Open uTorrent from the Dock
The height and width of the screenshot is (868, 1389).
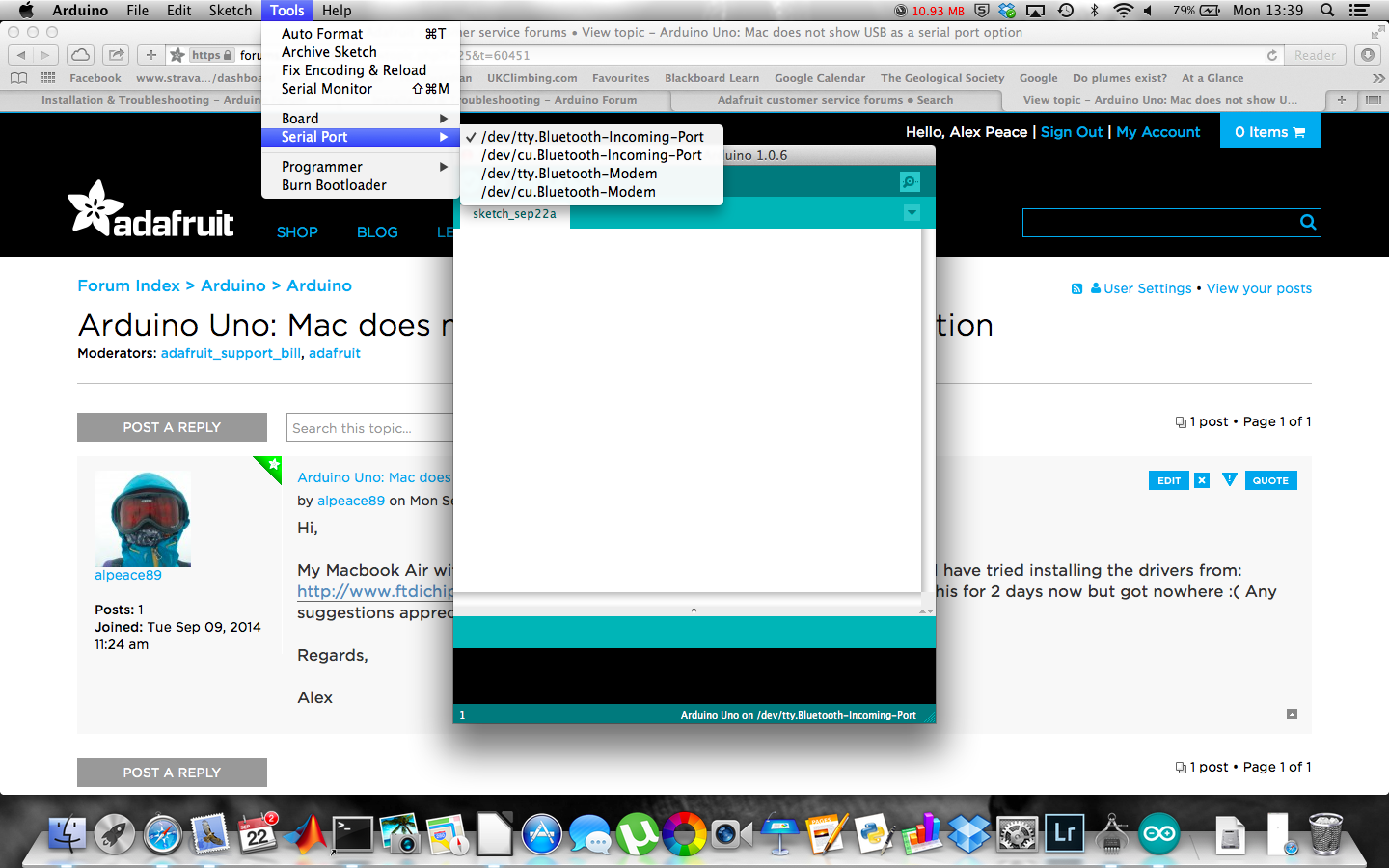[x=637, y=833]
